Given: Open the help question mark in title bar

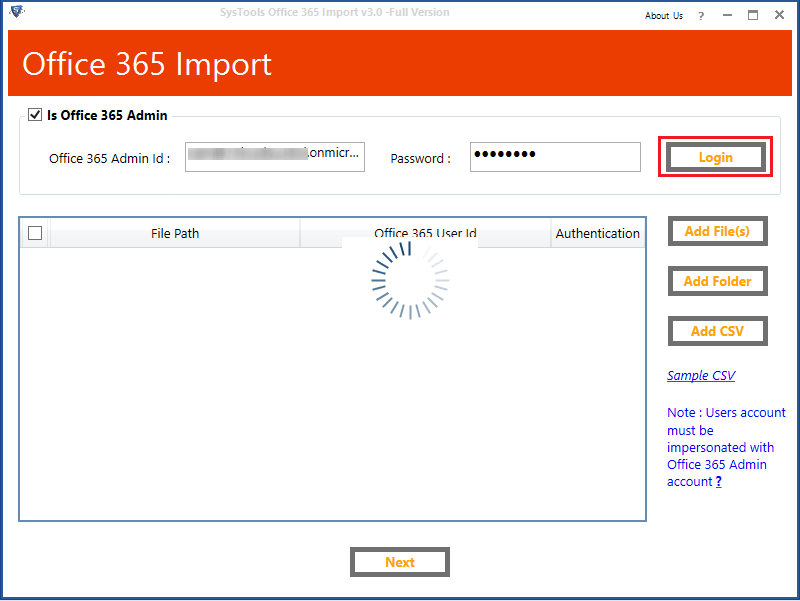Looking at the screenshot, I should [x=701, y=15].
